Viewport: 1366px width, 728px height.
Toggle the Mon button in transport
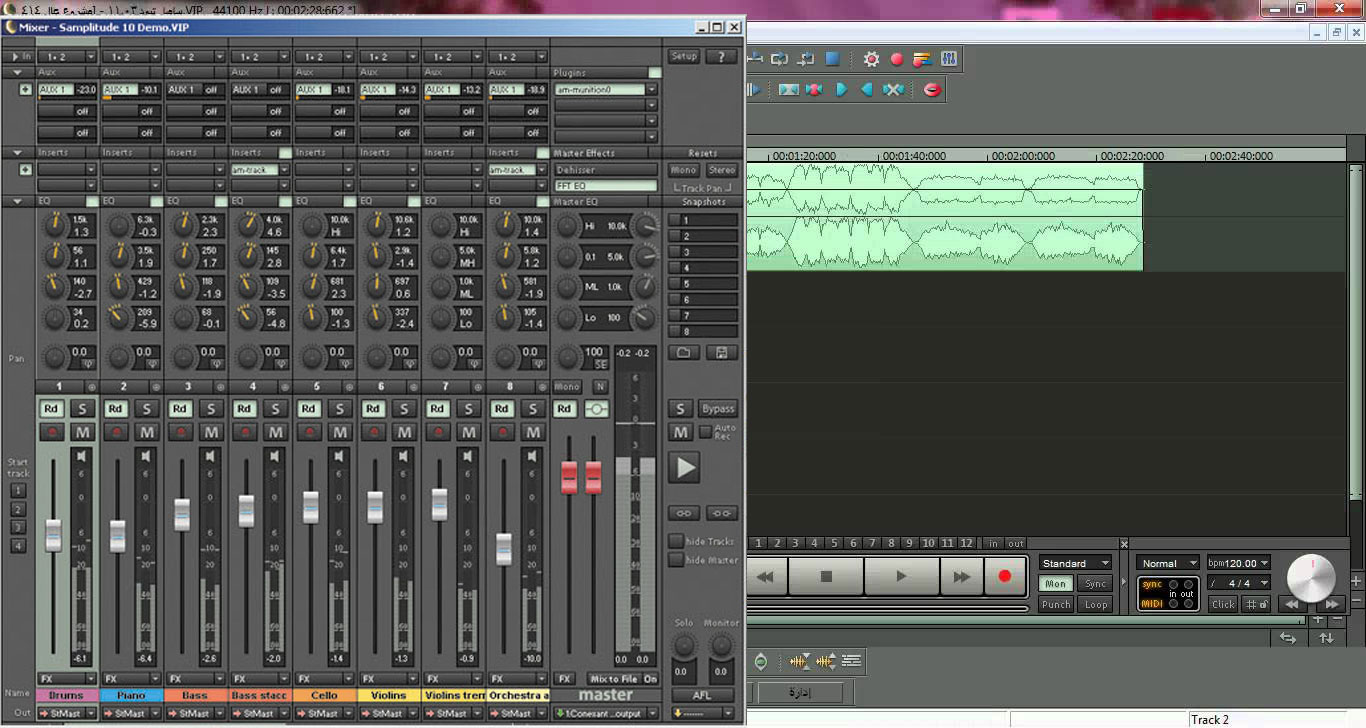pos(1055,584)
